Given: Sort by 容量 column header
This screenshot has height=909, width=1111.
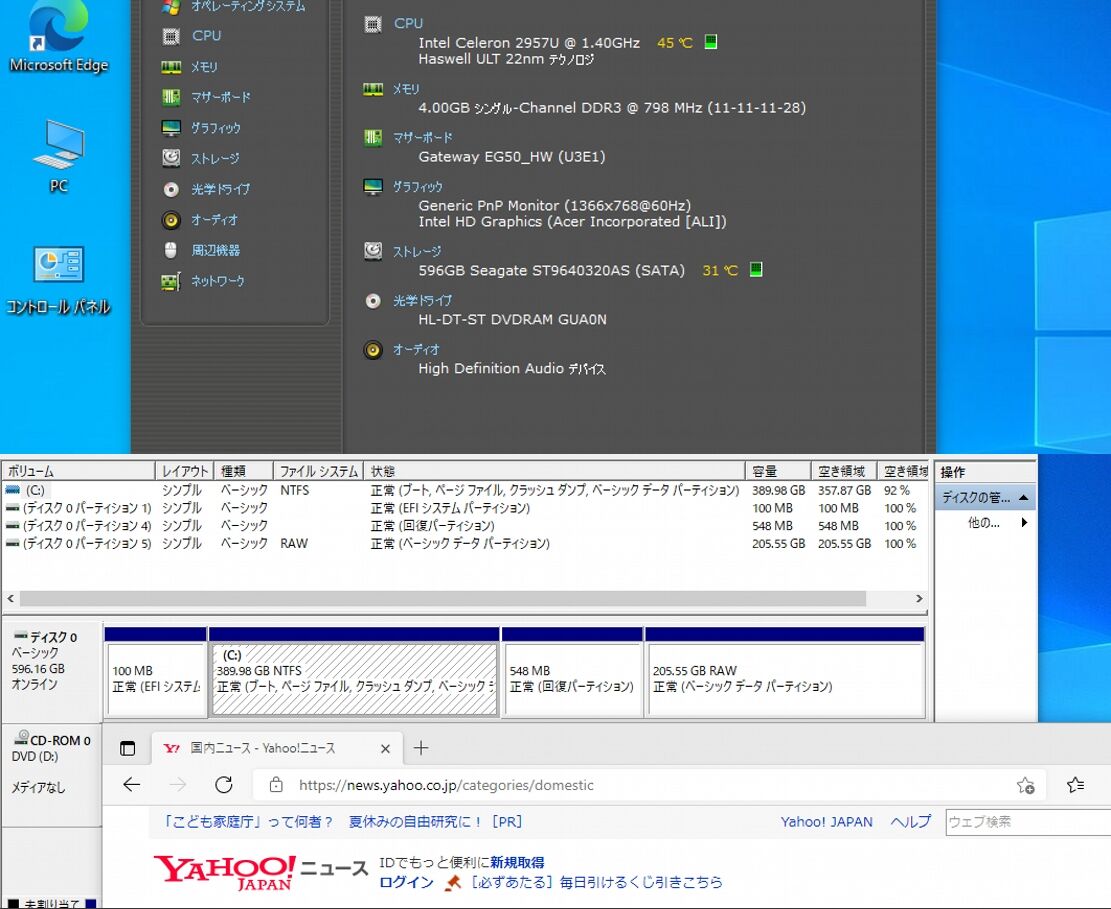Looking at the screenshot, I should coord(778,471).
